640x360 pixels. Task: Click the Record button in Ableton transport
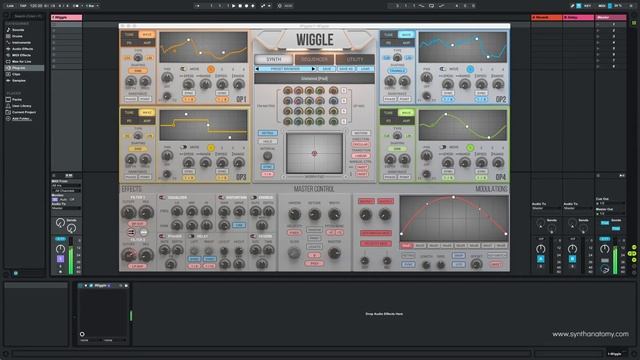point(247,6)
